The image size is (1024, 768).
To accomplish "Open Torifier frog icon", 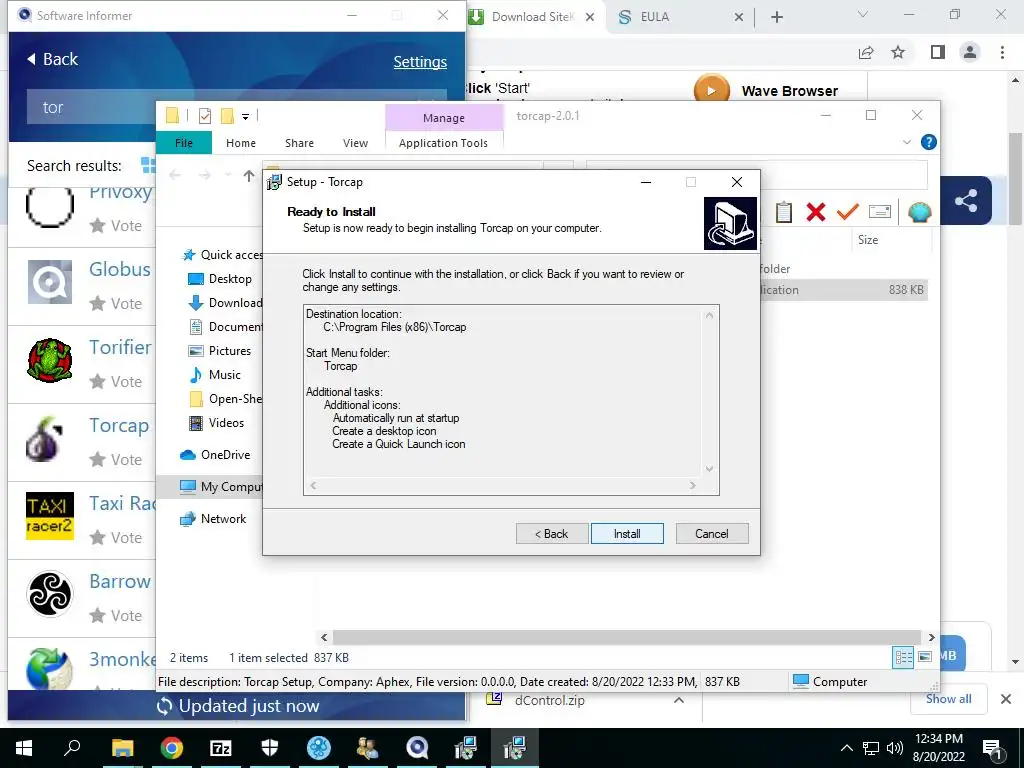I will tap(50, 360).
